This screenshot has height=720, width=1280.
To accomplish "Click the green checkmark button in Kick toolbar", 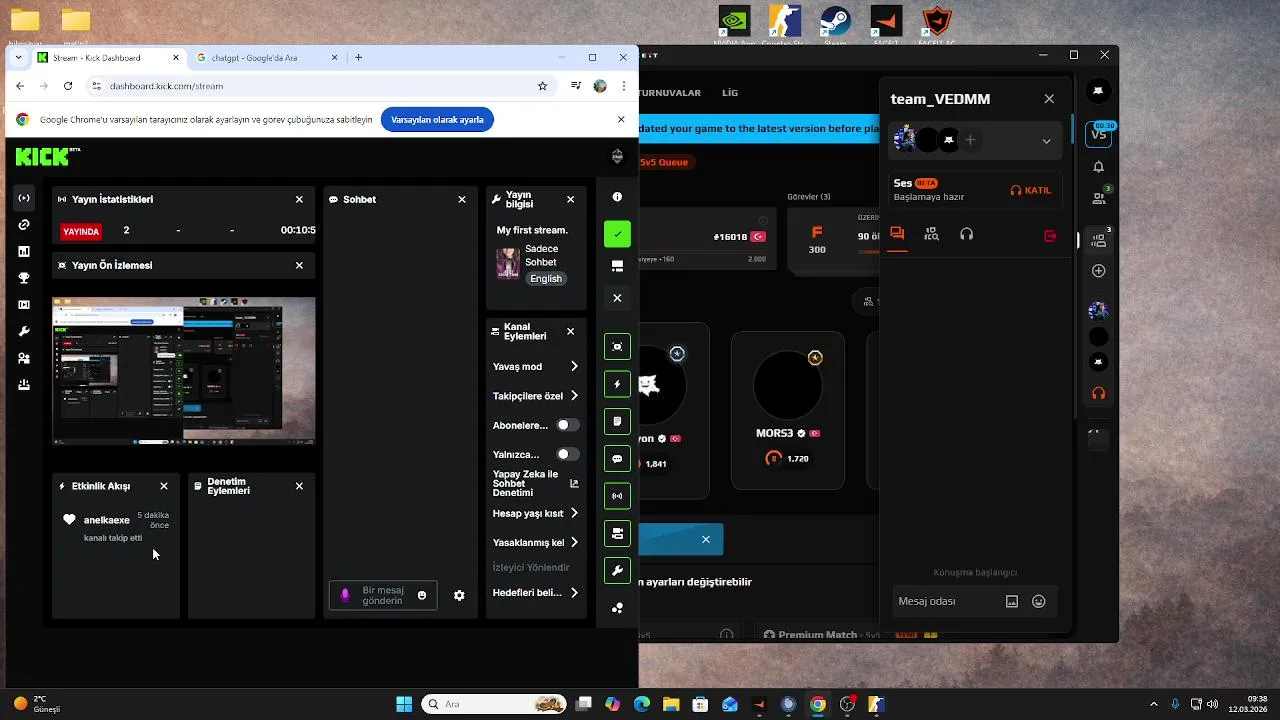I will 617,234.
